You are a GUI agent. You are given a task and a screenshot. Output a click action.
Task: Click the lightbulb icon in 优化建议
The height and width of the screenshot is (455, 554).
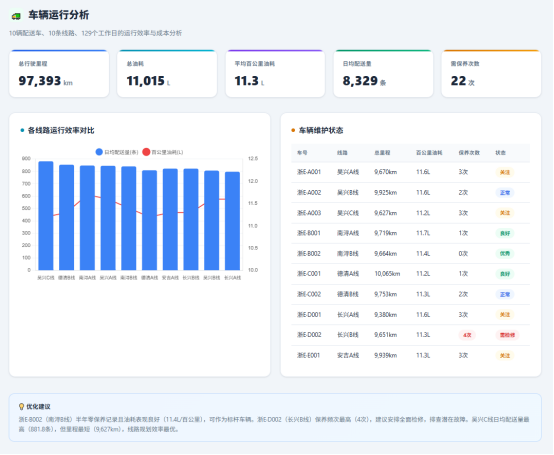click(21, 407)
